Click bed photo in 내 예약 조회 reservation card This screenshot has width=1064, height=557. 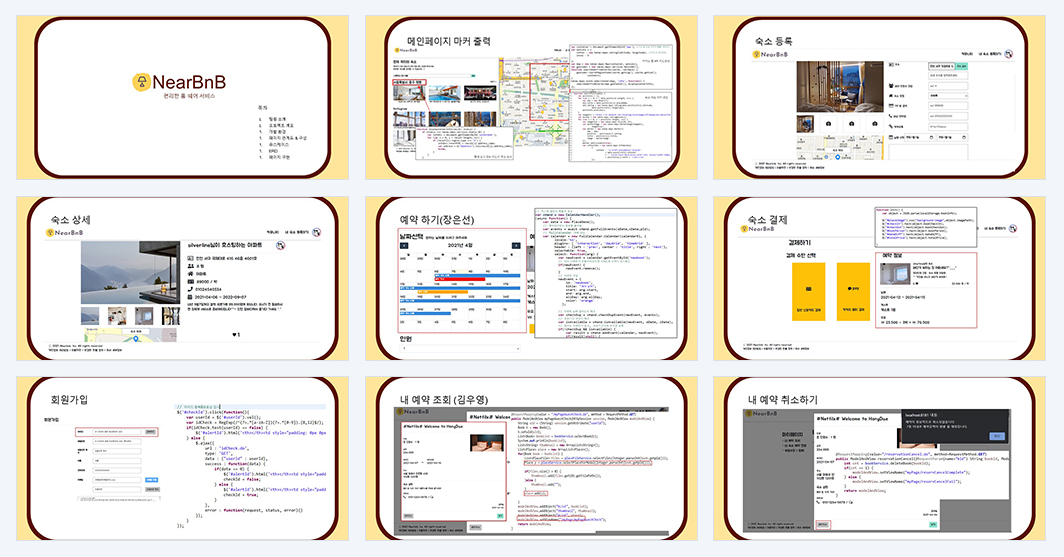click(x=487, y=443)
